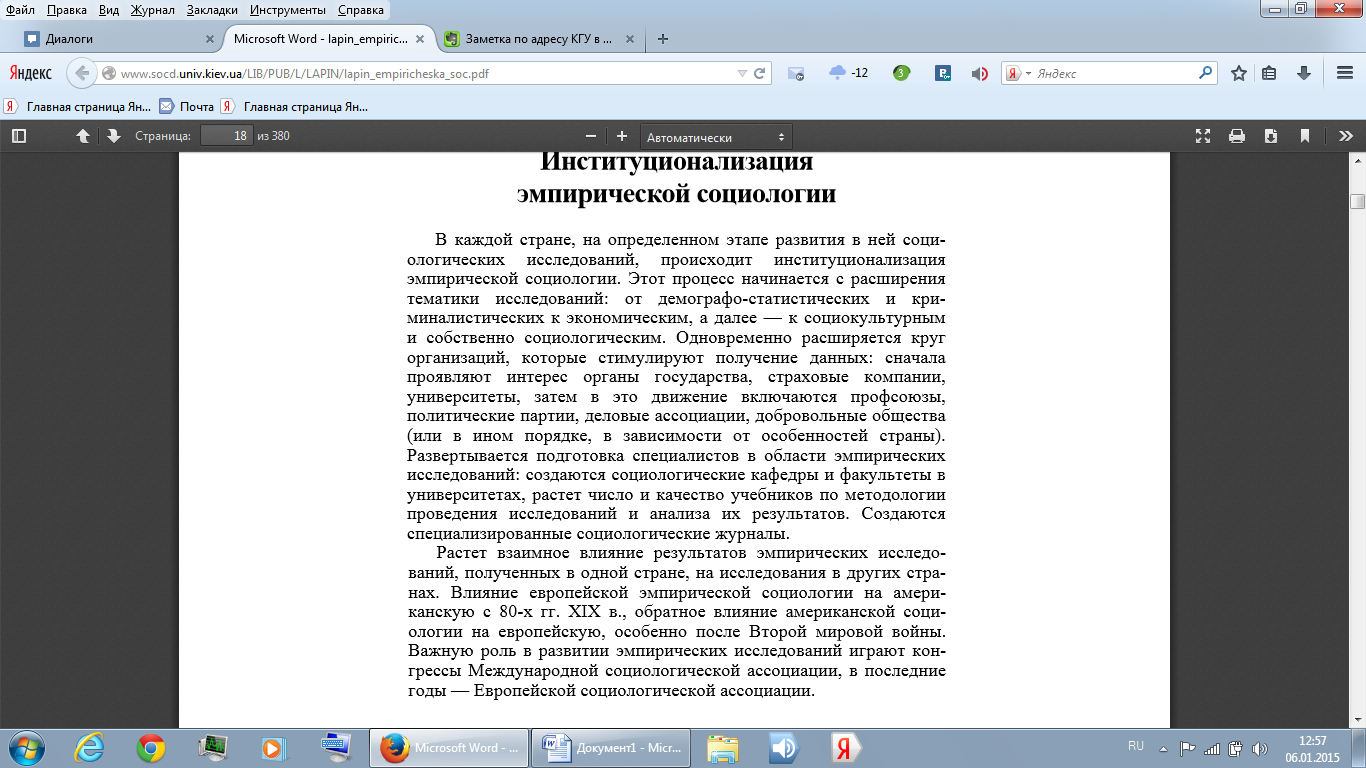Reload the current page
Screen dimensions: 1366x768
tap(760, 73)
